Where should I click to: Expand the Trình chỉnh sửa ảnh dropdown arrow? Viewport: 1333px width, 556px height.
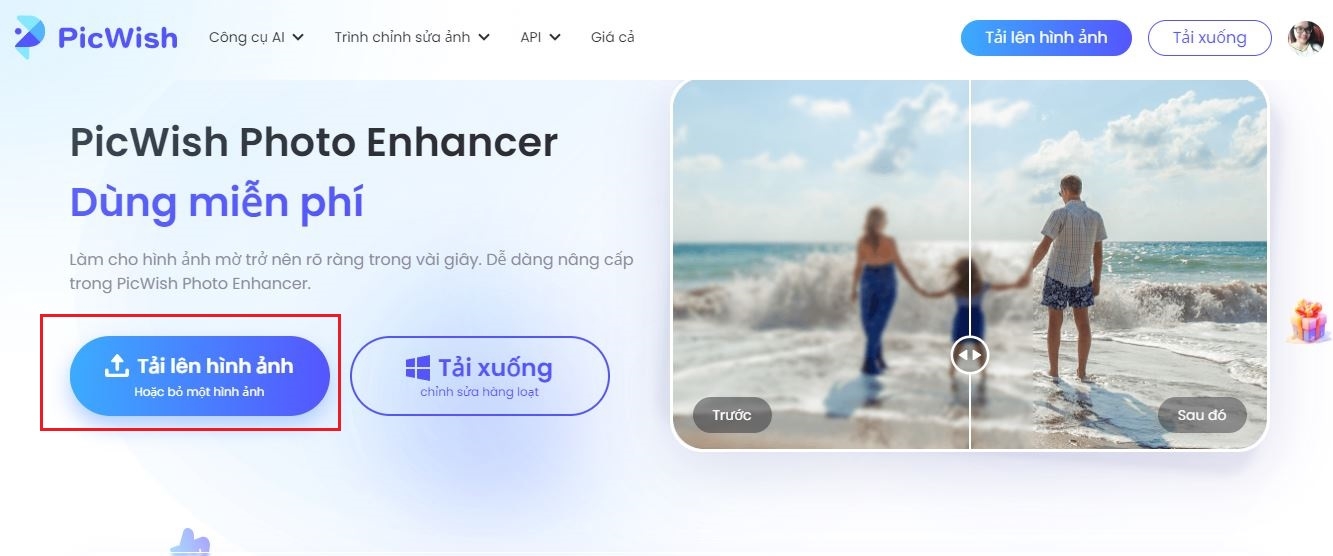pos(484,38)
